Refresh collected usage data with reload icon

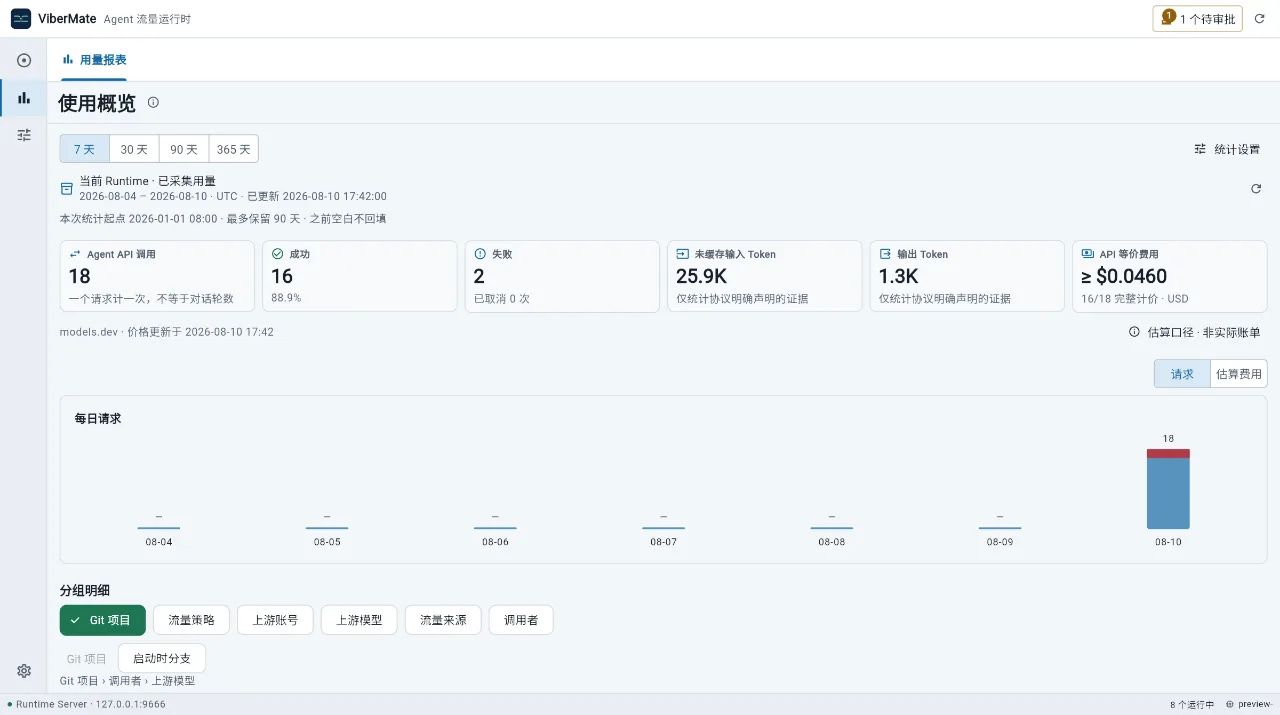click(1256, 188)
